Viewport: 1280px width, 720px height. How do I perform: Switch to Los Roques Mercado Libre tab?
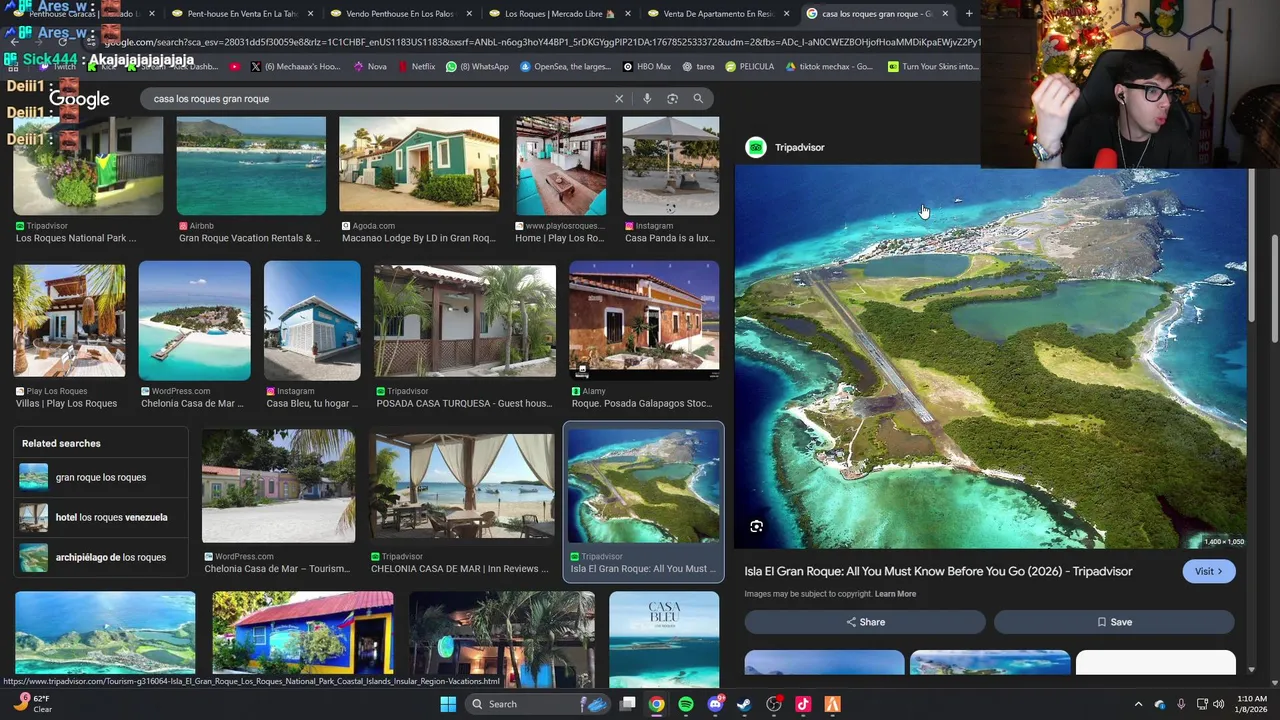click(x=560, y=14)
